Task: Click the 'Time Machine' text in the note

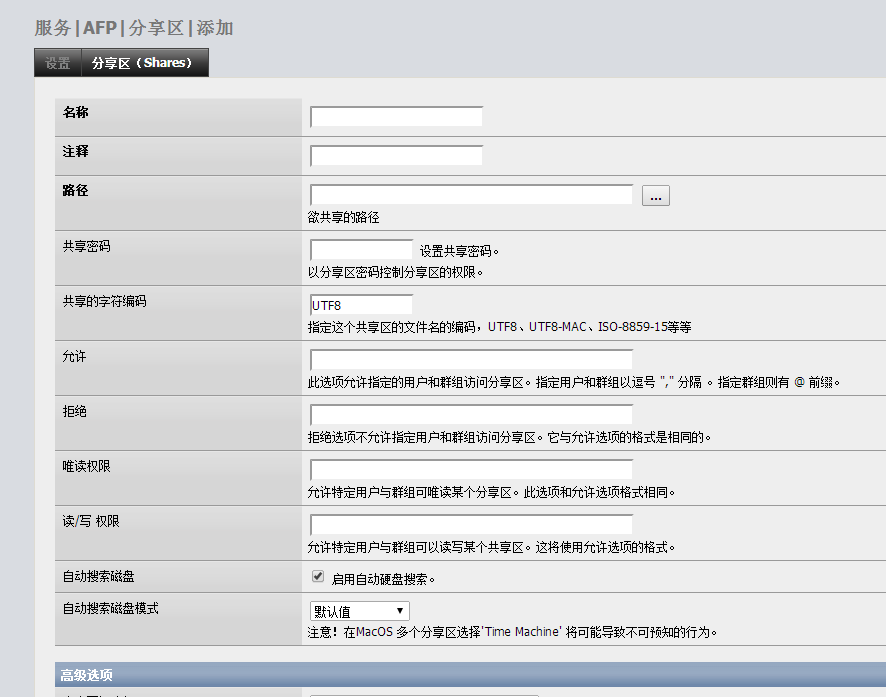Action: pyautogui.click(x=521, y=632)
